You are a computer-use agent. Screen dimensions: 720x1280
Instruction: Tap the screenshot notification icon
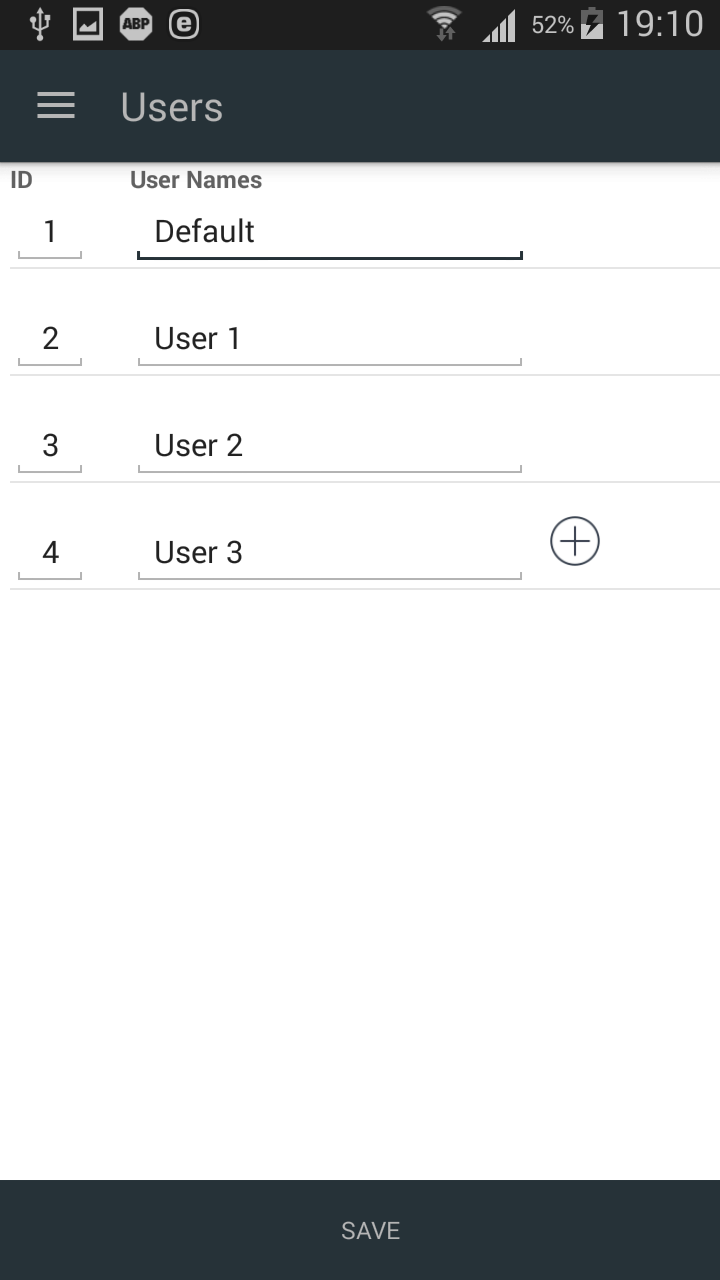[87, 24]
